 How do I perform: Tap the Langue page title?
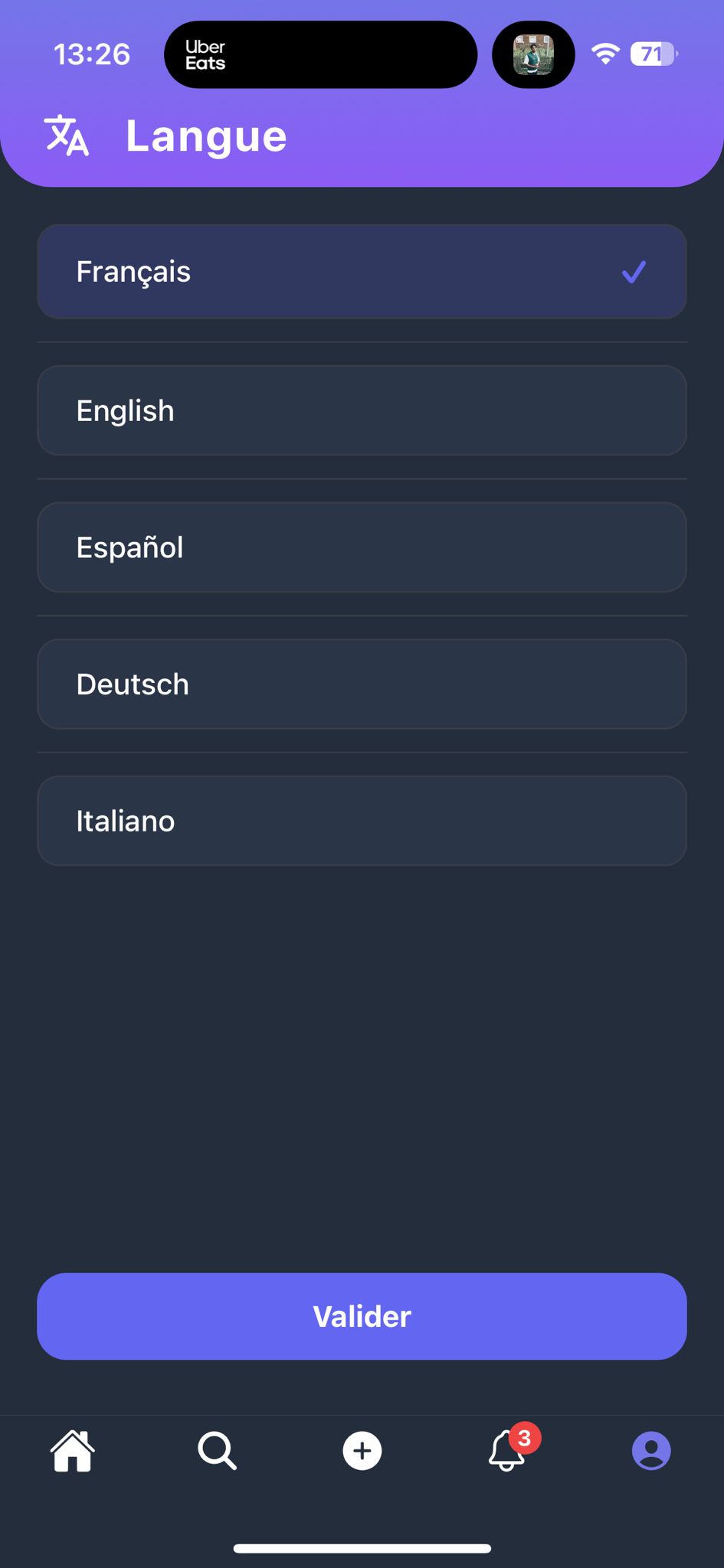[206, 136]
